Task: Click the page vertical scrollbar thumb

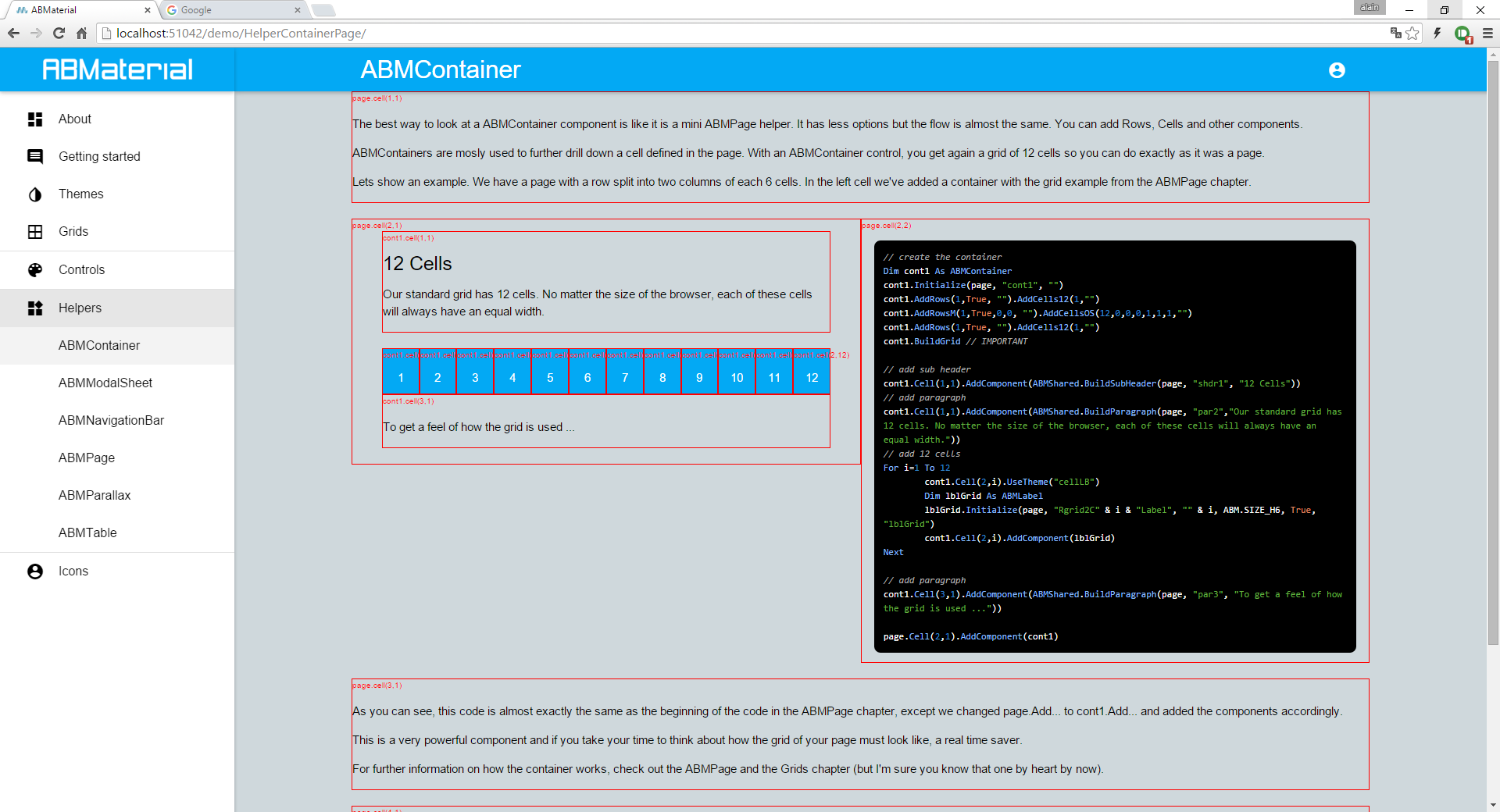Action: 1493,351
